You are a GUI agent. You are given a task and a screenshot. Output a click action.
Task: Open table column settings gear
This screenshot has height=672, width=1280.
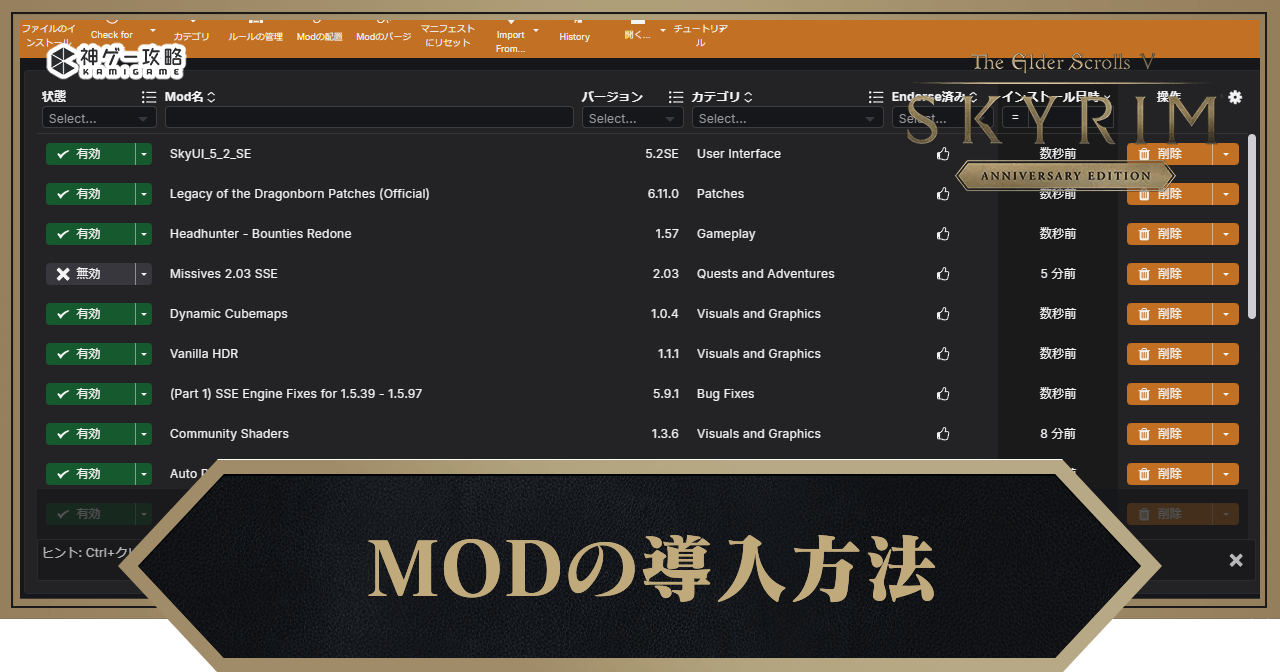[1235, 97]
